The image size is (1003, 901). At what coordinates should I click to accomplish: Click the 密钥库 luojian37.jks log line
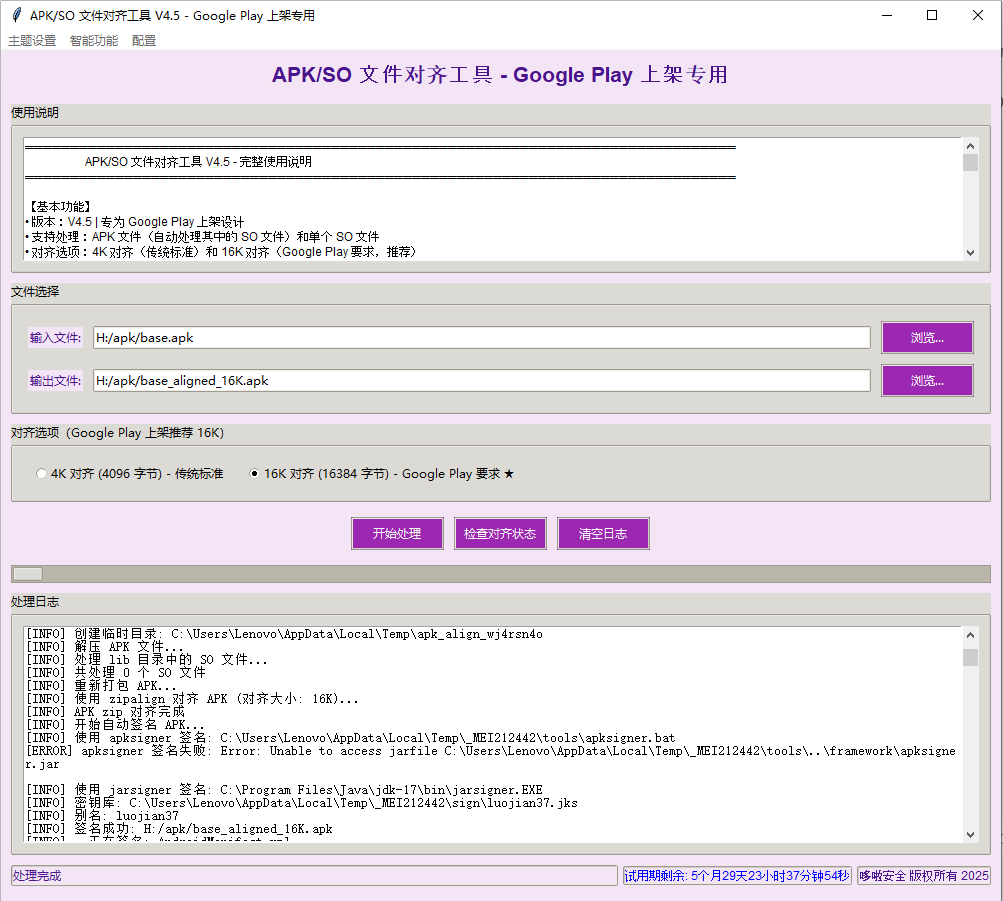[301, 803]
